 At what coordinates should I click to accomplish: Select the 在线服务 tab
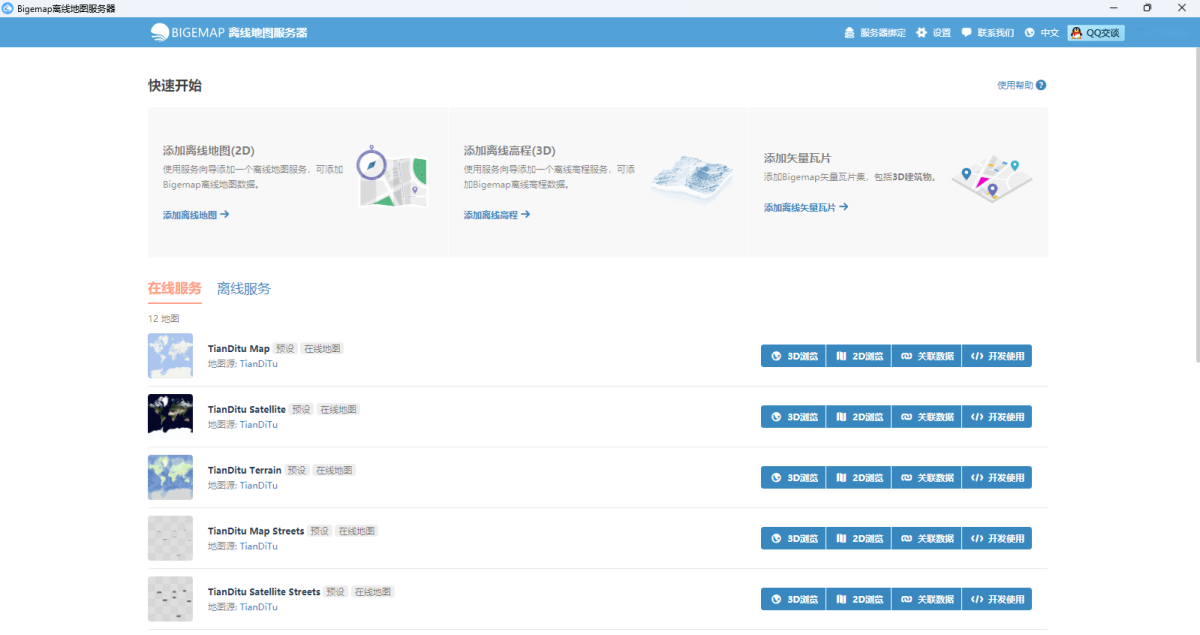coord(175,289)
